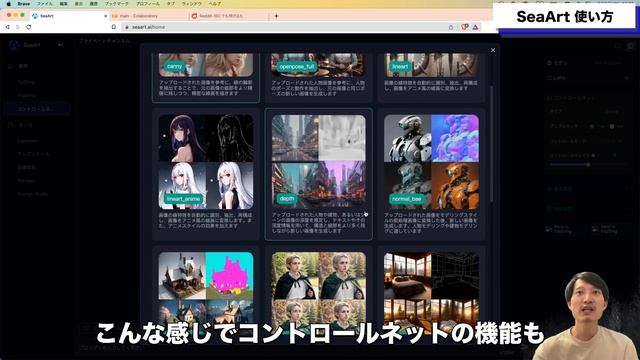The image size is (640, 360).
Task: Select the openpose_full preprocessor card
Action: (318, 78)
